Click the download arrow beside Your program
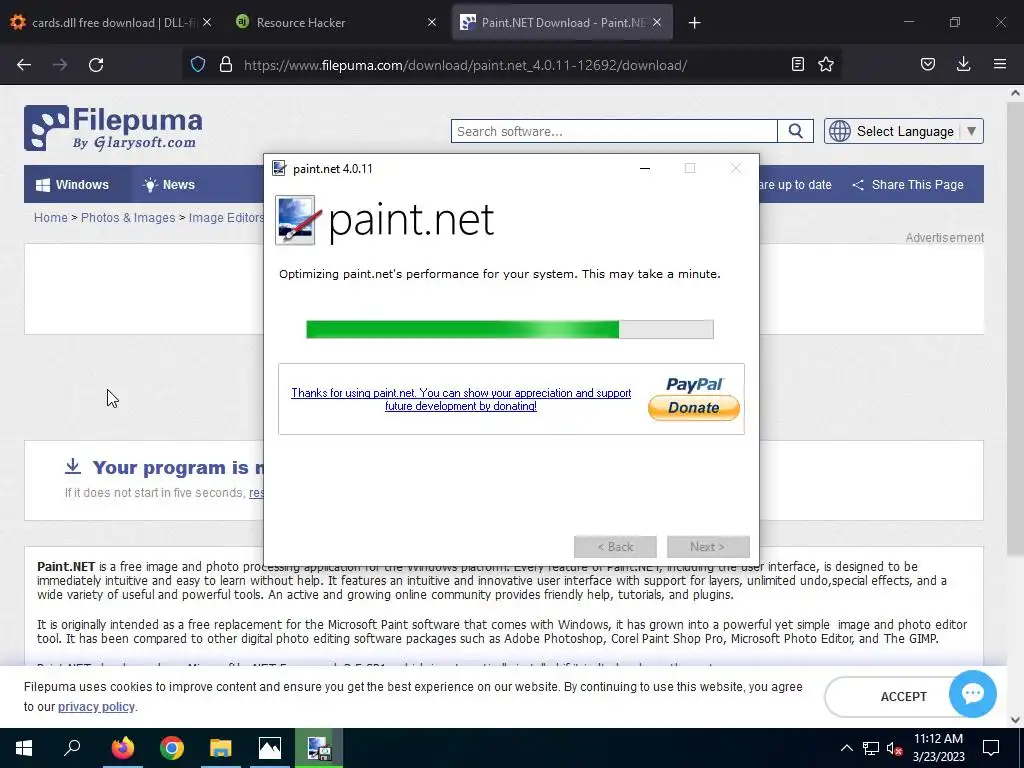 73,466
